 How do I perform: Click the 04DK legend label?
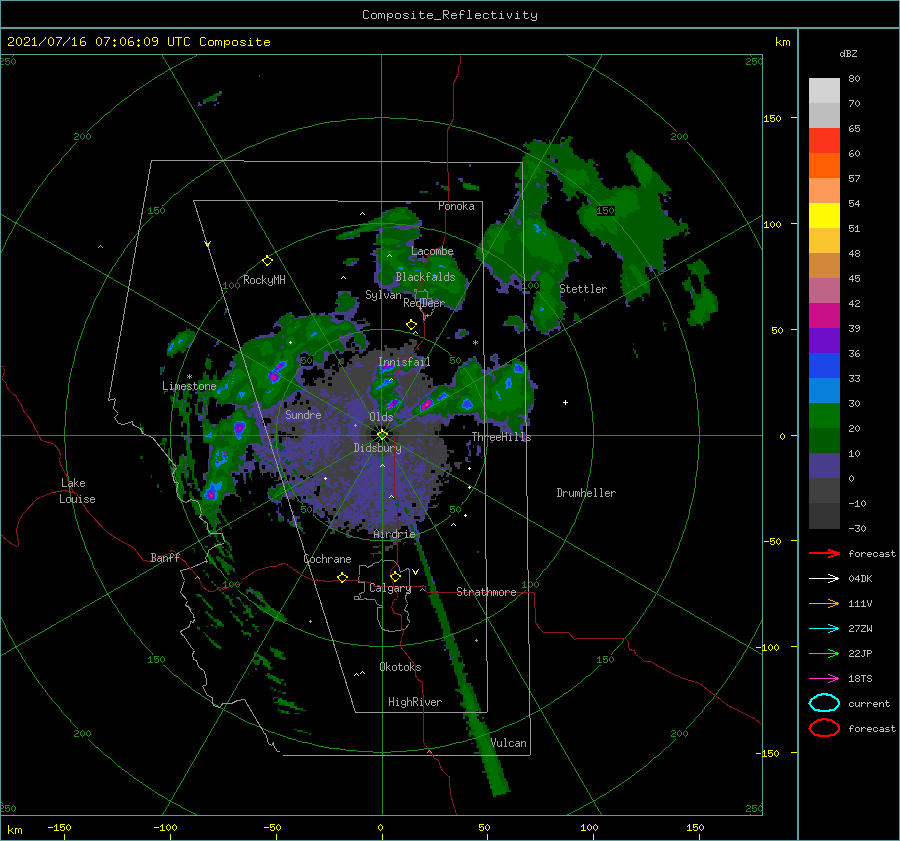tap(860, 578)
